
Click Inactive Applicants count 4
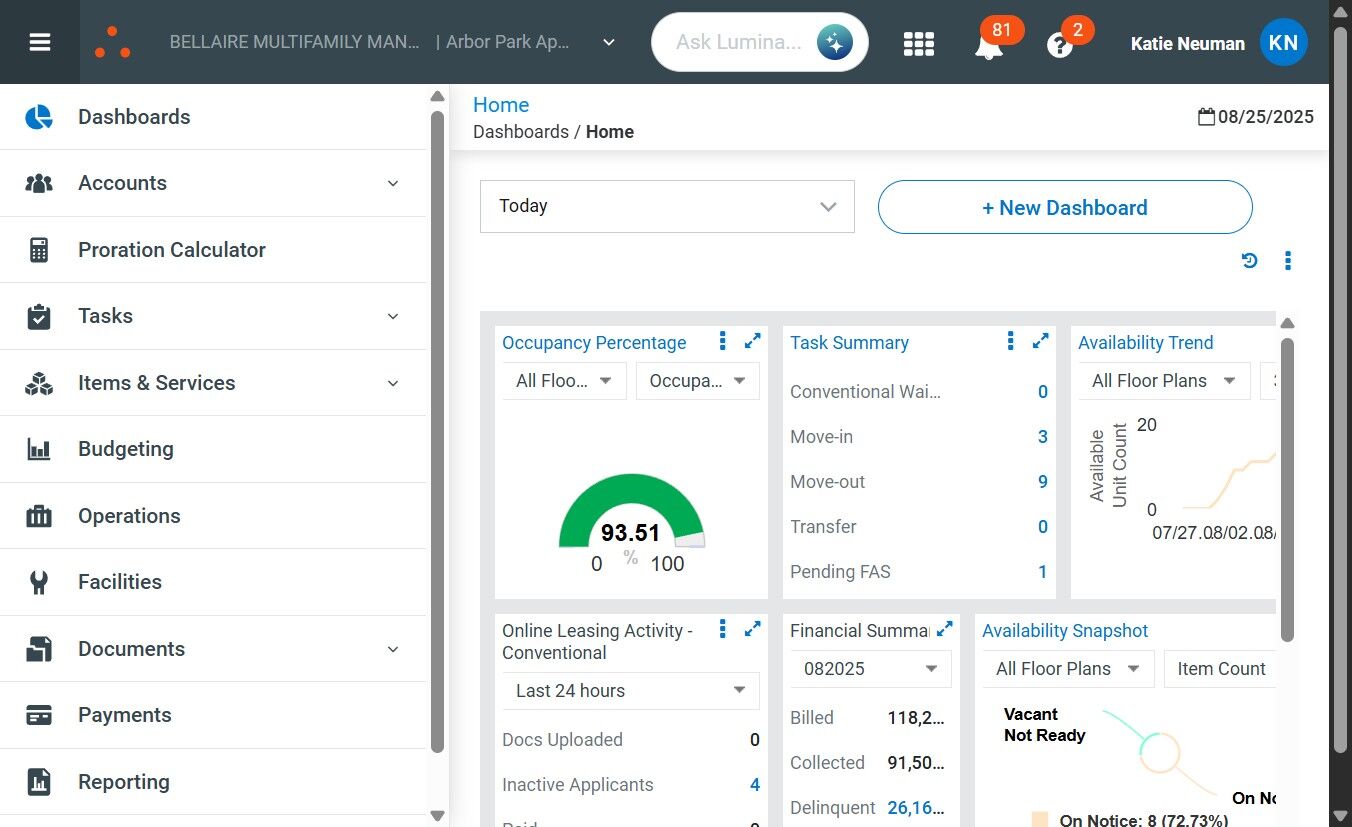click(755, 785)
